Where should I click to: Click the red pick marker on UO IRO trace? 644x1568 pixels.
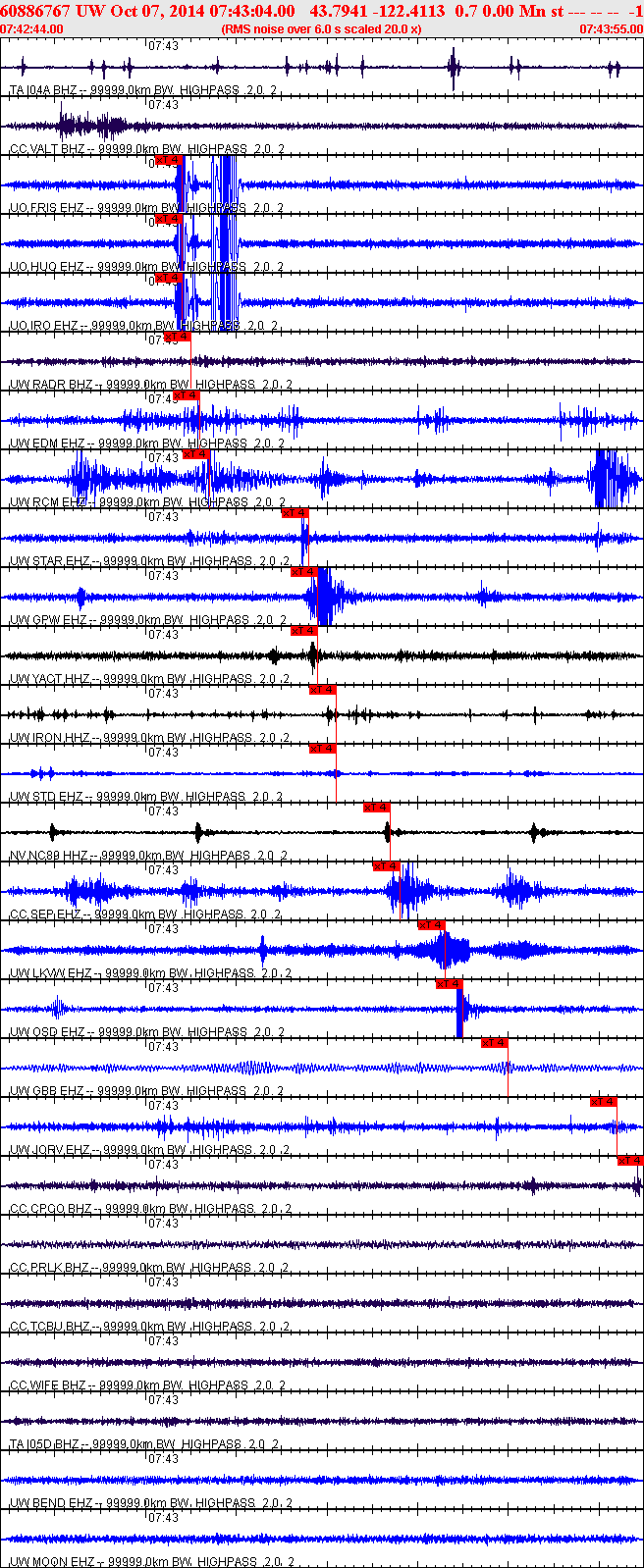(x=169, y=278)
